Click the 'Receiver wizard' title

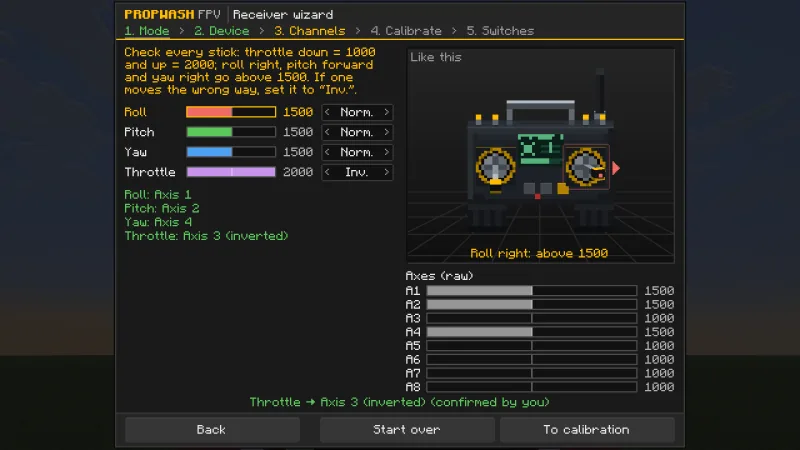tap(283, 14)
